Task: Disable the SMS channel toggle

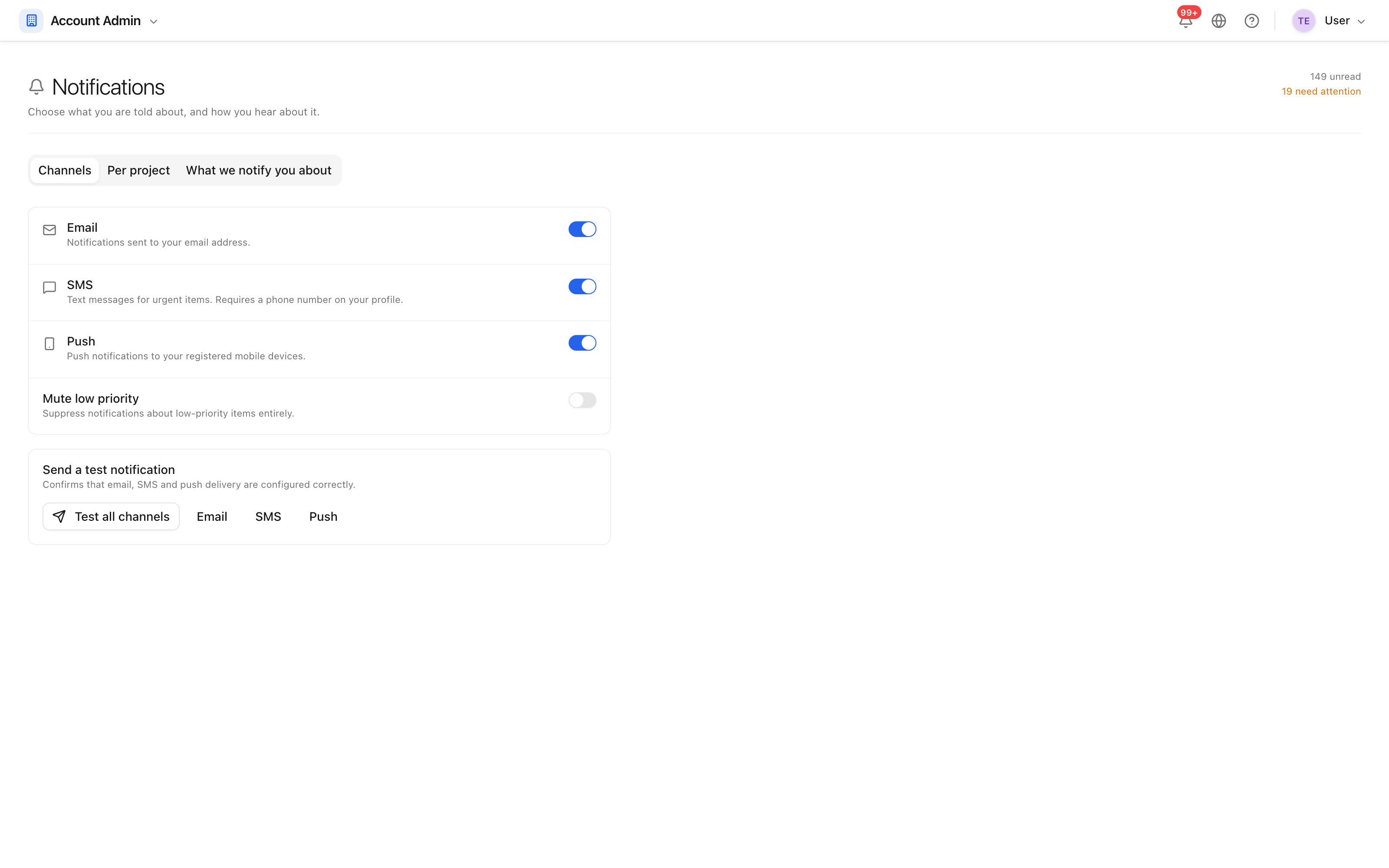Action: (582, 286)
